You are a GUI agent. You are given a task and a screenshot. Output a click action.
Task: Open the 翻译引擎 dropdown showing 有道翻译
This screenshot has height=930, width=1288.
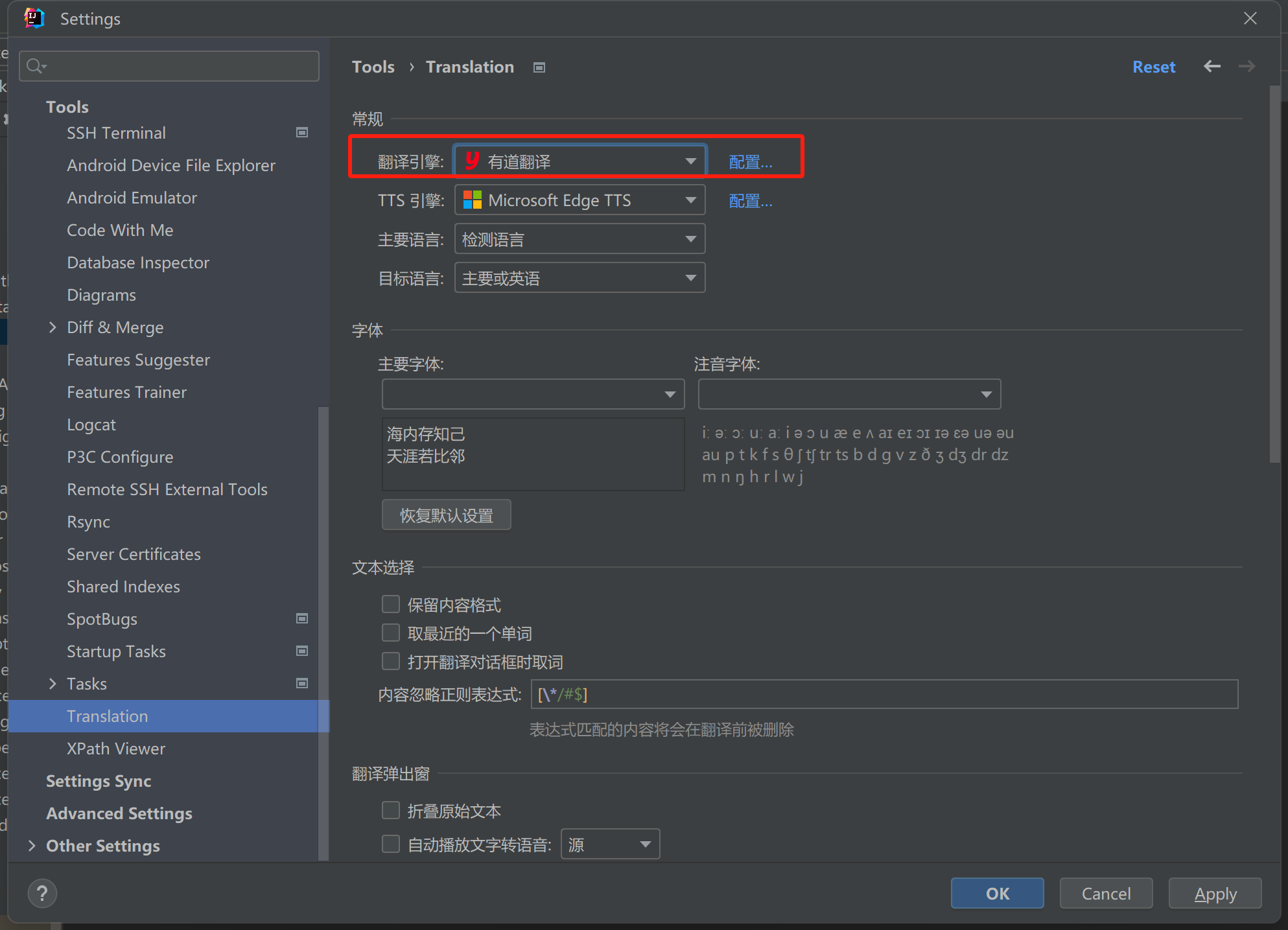click(x=580, y=161)
